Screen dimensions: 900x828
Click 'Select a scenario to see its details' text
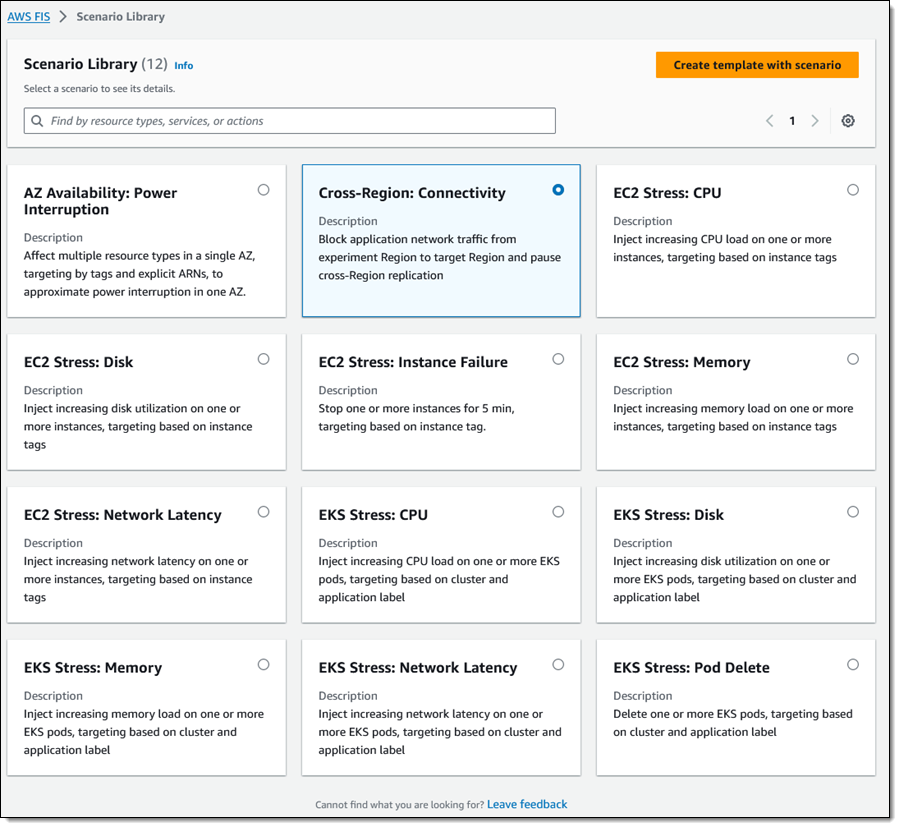pos(99,89)
